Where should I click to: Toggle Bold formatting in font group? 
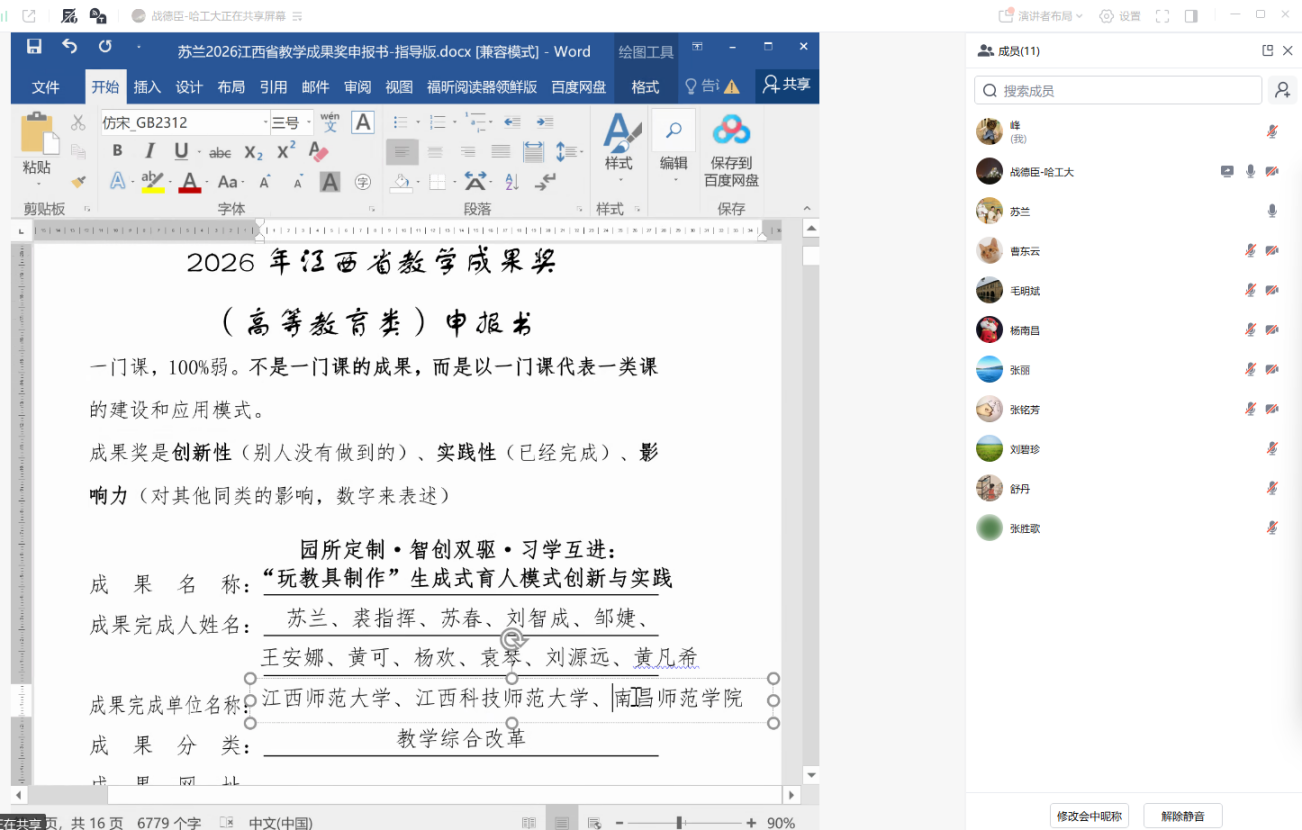117,152
